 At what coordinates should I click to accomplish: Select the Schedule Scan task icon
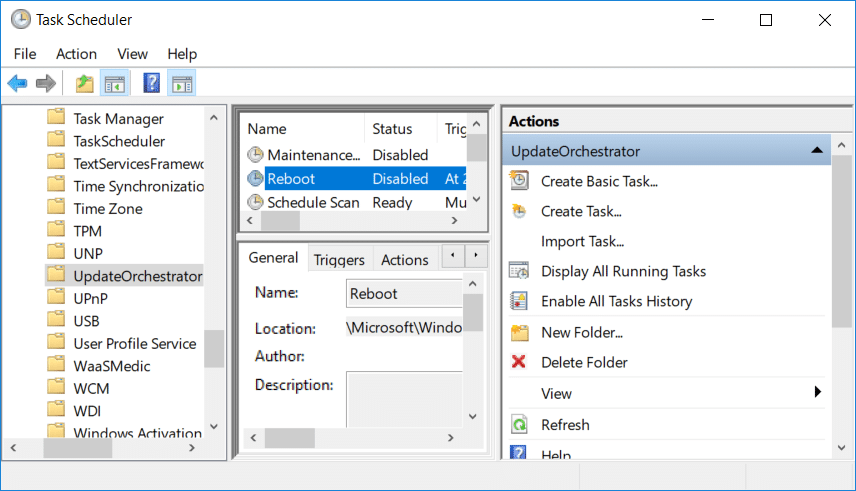tap(256, 202)
